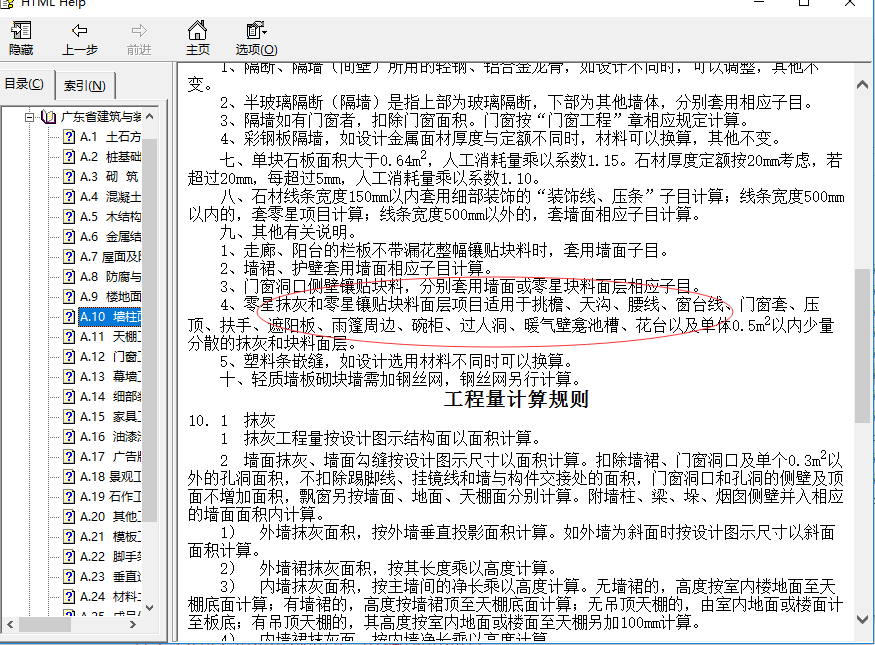The width and height of the screenshot is (875, 645).
Task: Click tree panel scroll-right arrow
Action: point(133,624)
